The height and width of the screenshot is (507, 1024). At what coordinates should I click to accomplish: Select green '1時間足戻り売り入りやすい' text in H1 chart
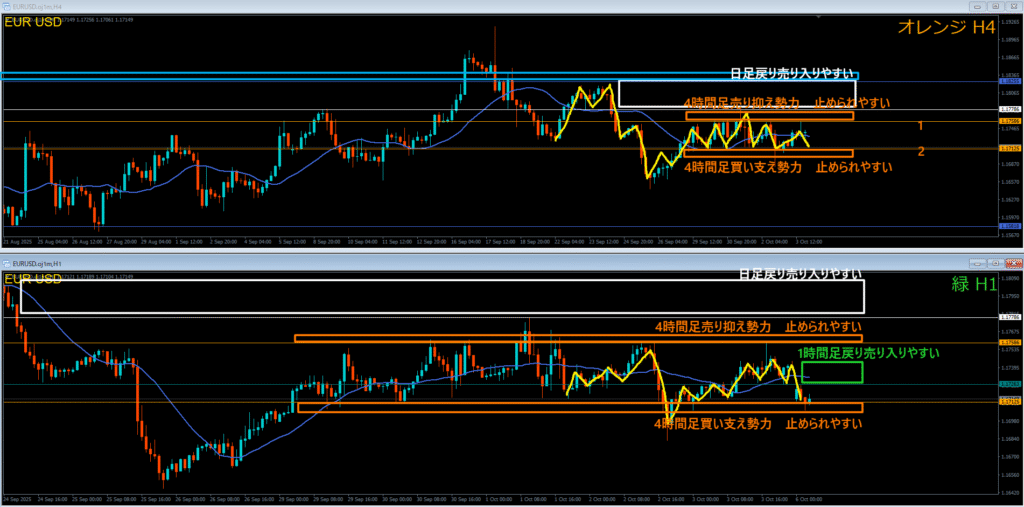pyautogui.click(x=869, y=353)
